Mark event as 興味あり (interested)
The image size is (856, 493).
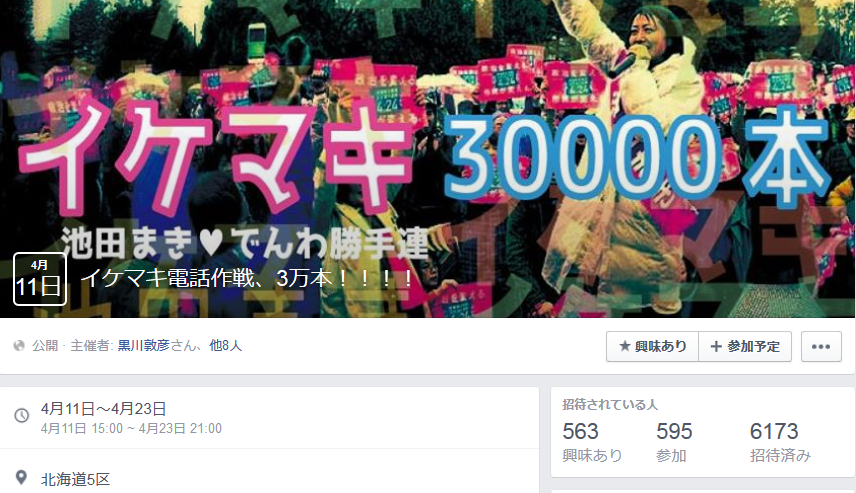(652, 346)
